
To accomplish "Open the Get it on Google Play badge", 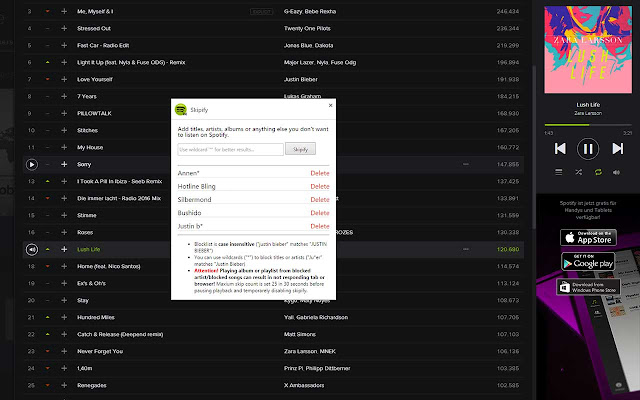I will pyautogui.click(x=588, y=262).
